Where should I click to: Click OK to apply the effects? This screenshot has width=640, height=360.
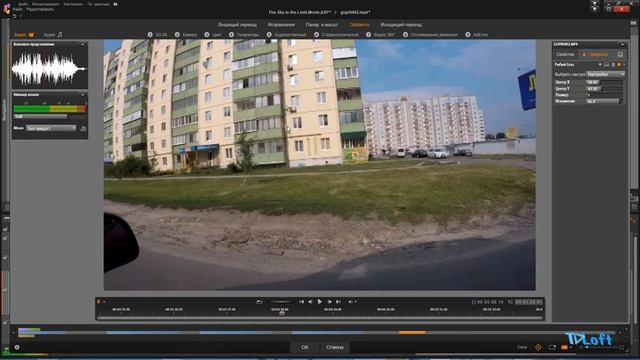pyautogui.click(x=305, y=347)
